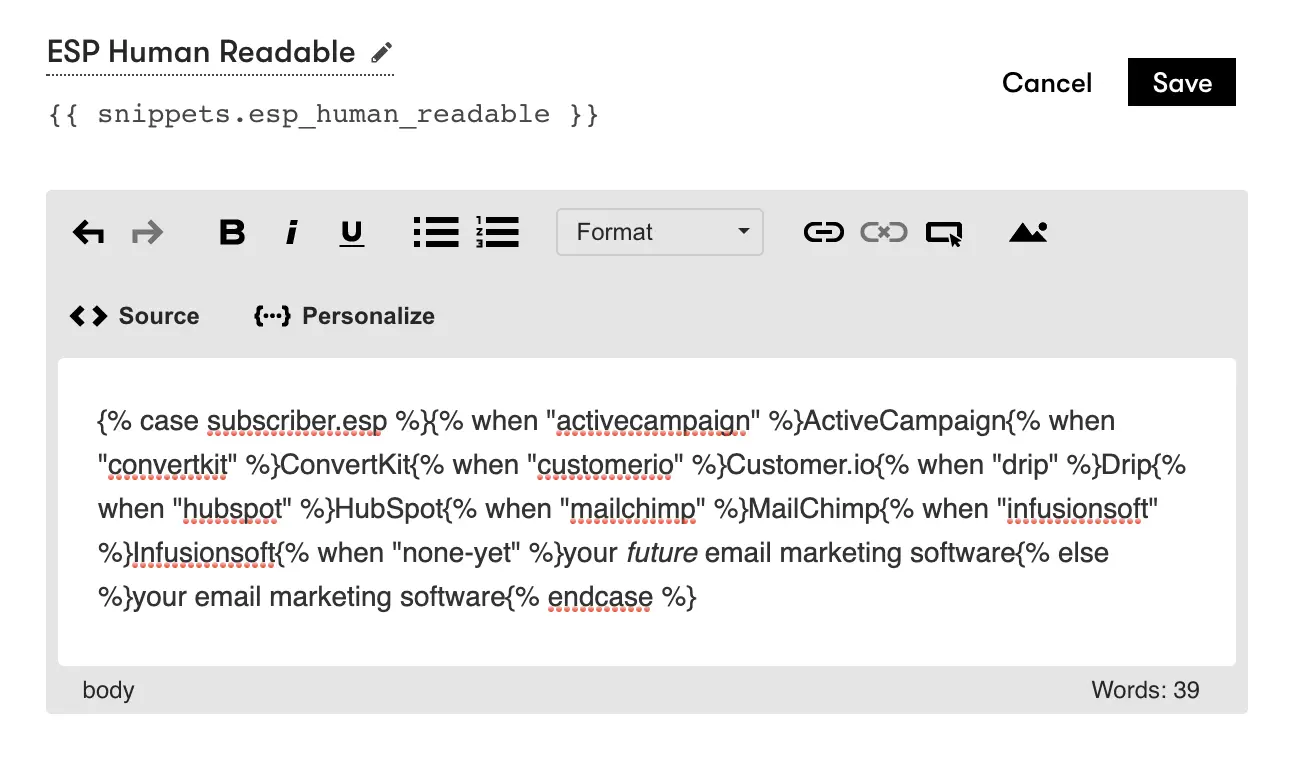This screenshot has height=764, width=1294.
Task: Click the undo arrow icon
Action: (x=89, y=233)
